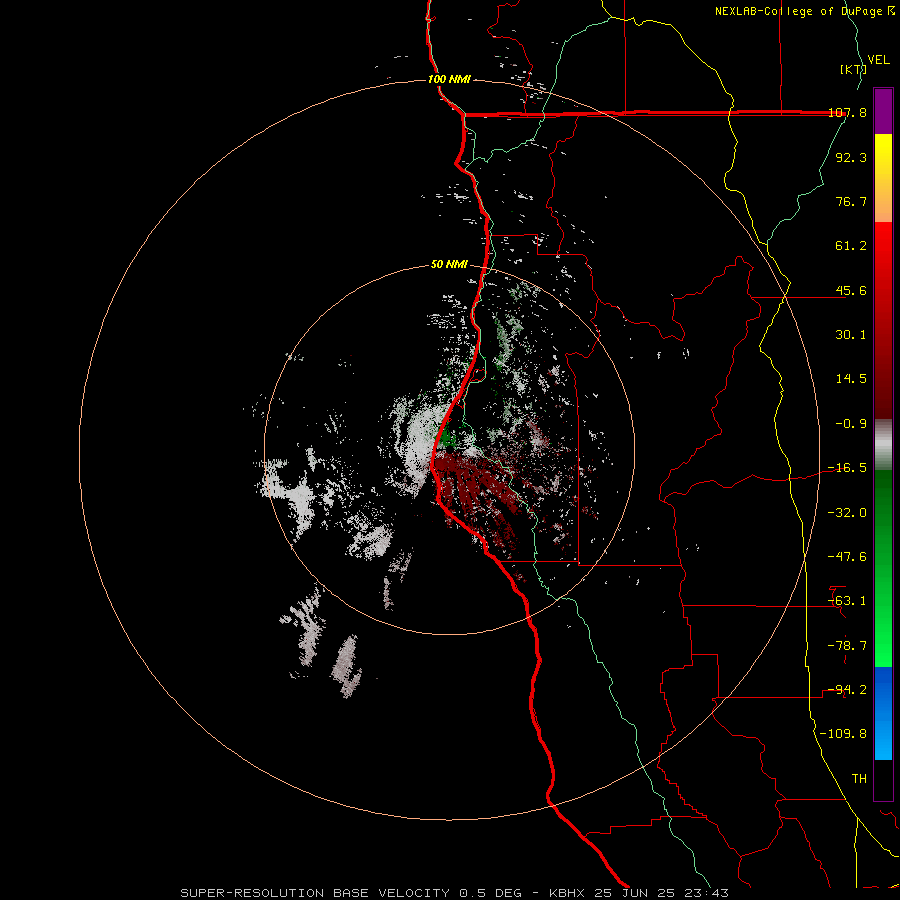Click the [KT] units label
The height and width of the screenshot is (900, 900).
[x=853, y=69]
